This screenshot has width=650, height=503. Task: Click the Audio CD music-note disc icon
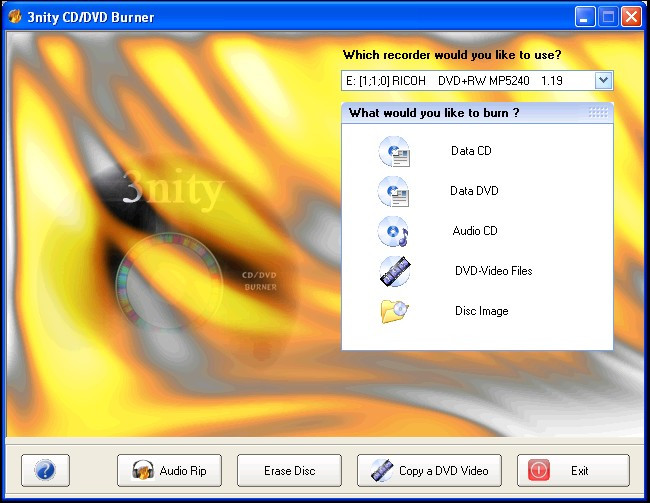click(x=393, y=231)
